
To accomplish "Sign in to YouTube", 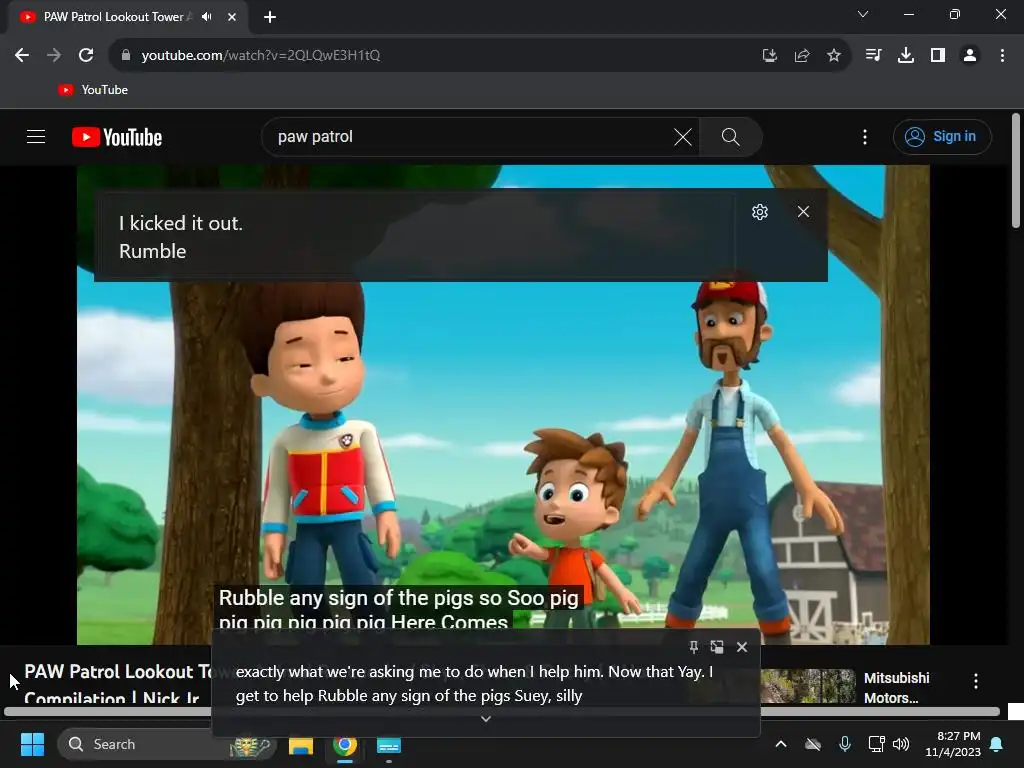I will [x=942, y=136].
